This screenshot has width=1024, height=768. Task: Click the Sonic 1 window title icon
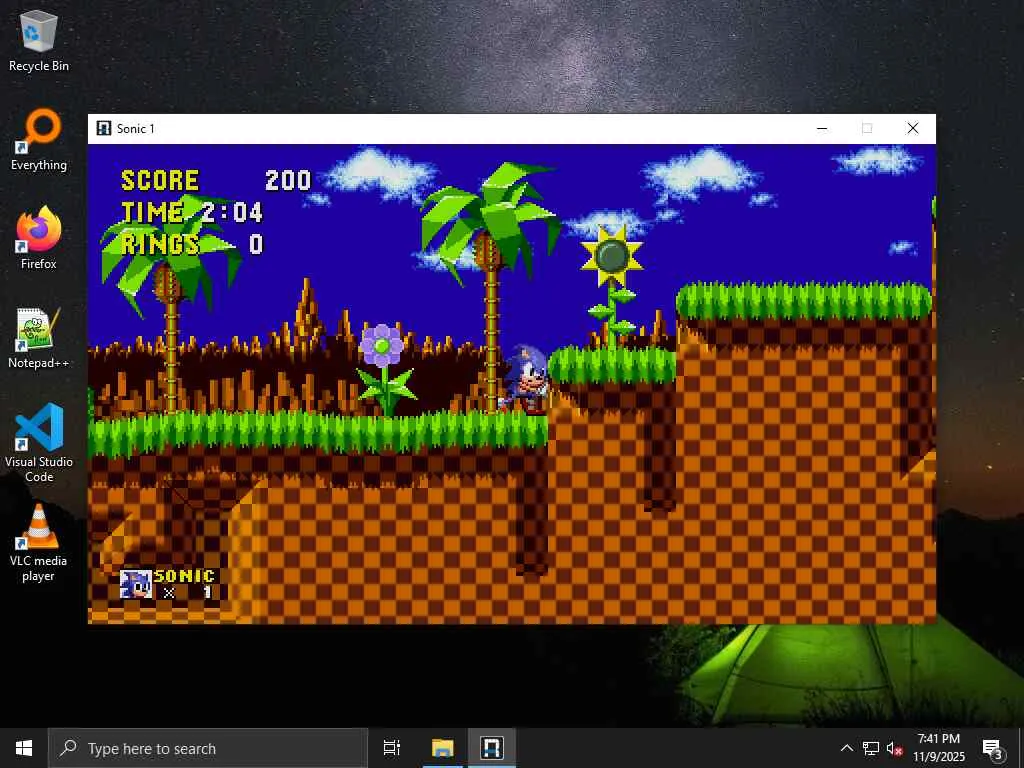(103, 128)
